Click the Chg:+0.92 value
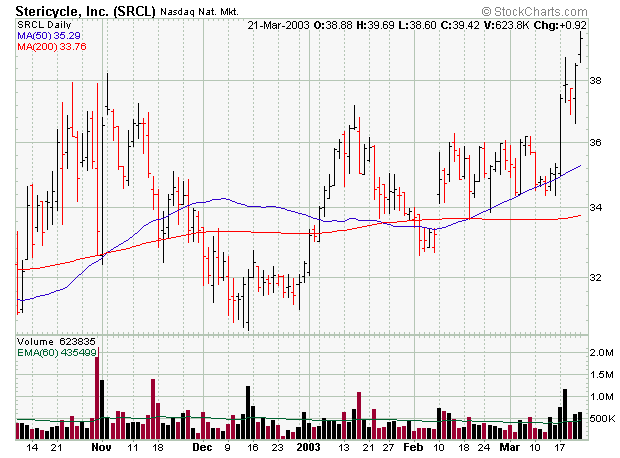620x458 pixels. [x=560, y=25]
